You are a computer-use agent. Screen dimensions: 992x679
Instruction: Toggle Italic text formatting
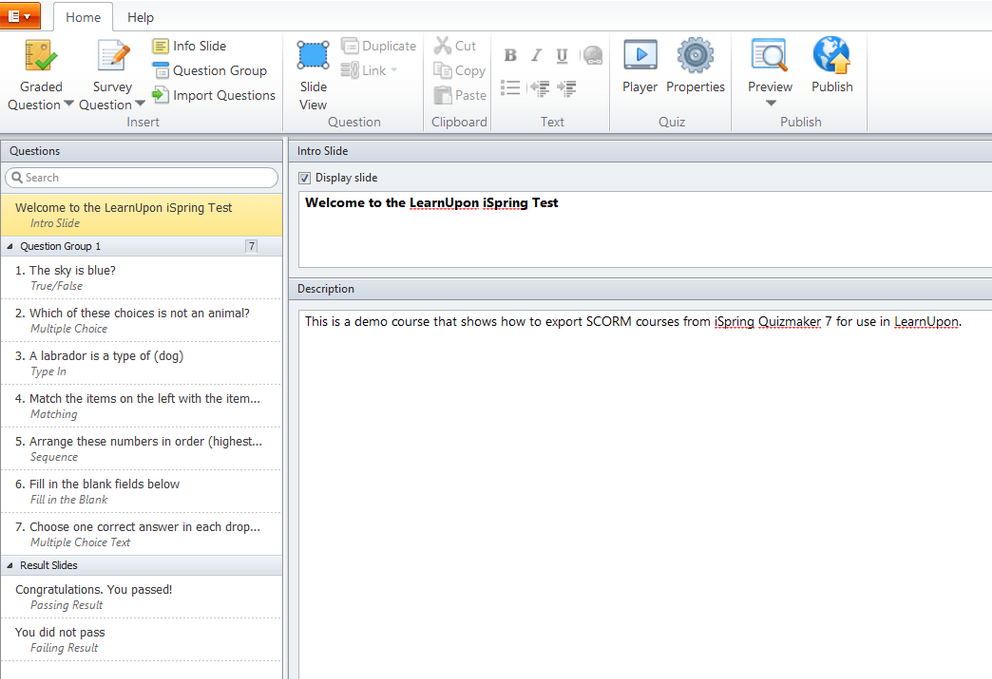(x=536, y=55)
